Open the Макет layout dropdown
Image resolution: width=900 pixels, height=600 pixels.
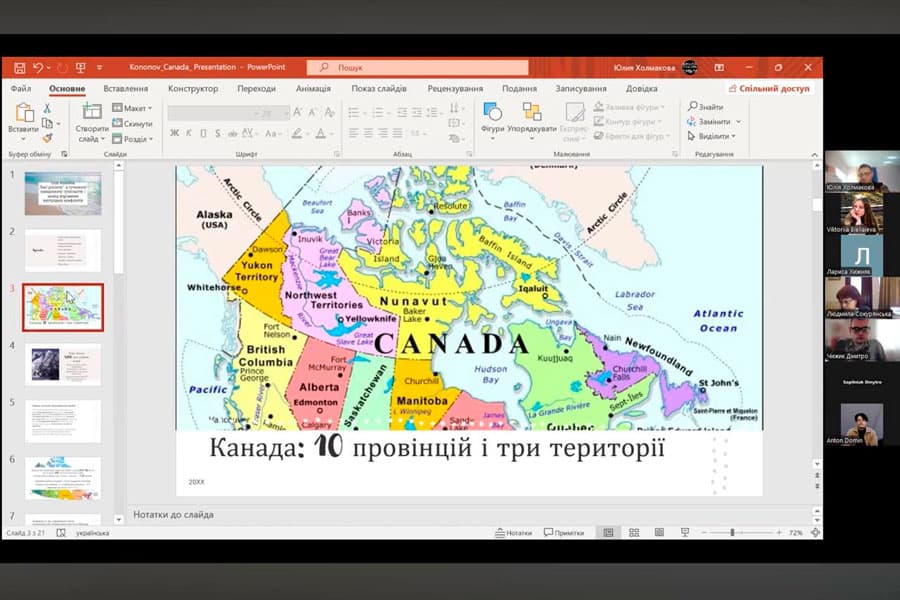click(x=132, y=108)
